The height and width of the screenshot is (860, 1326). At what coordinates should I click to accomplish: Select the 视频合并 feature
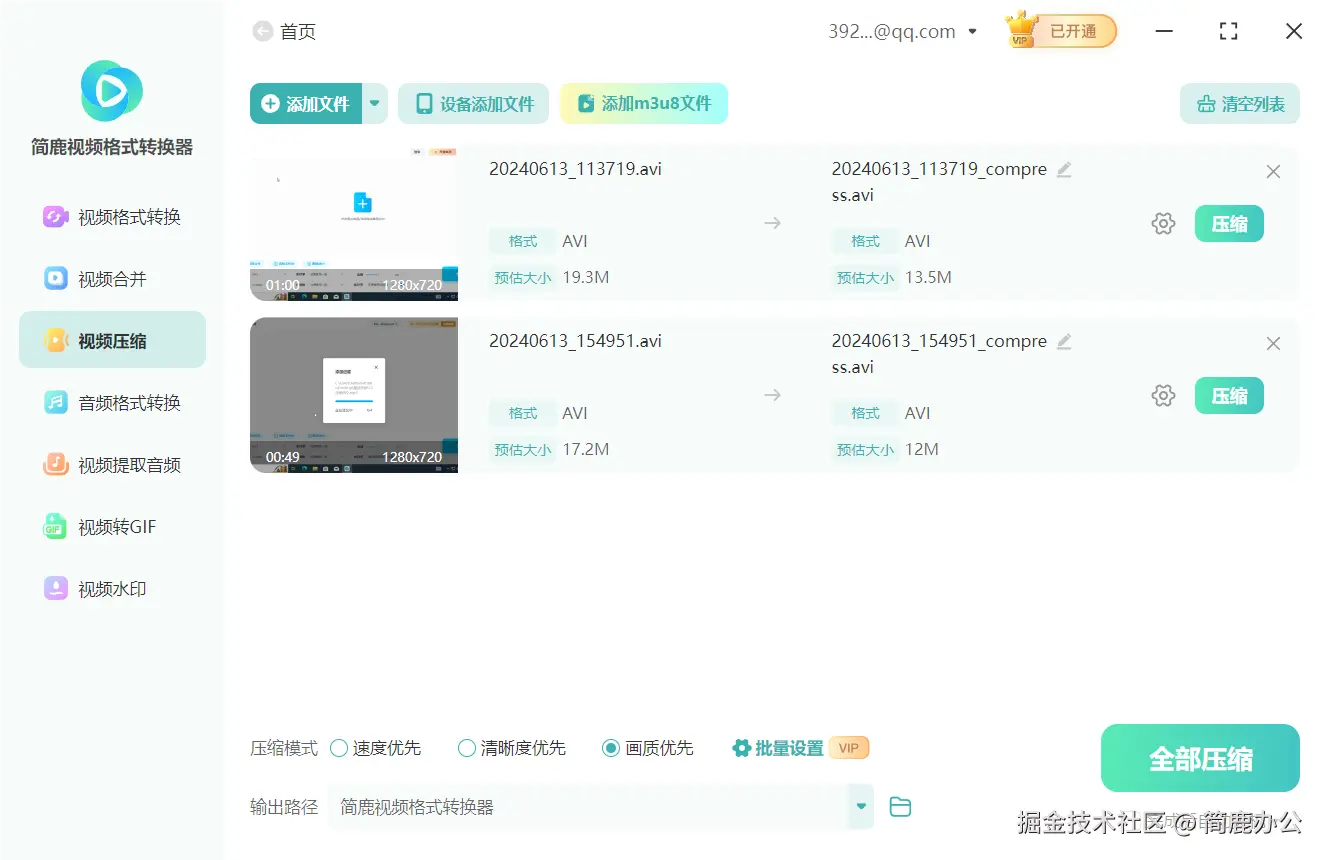tap(111, 278)
